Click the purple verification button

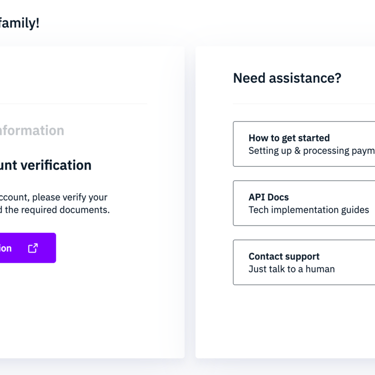tap(28, 248)
